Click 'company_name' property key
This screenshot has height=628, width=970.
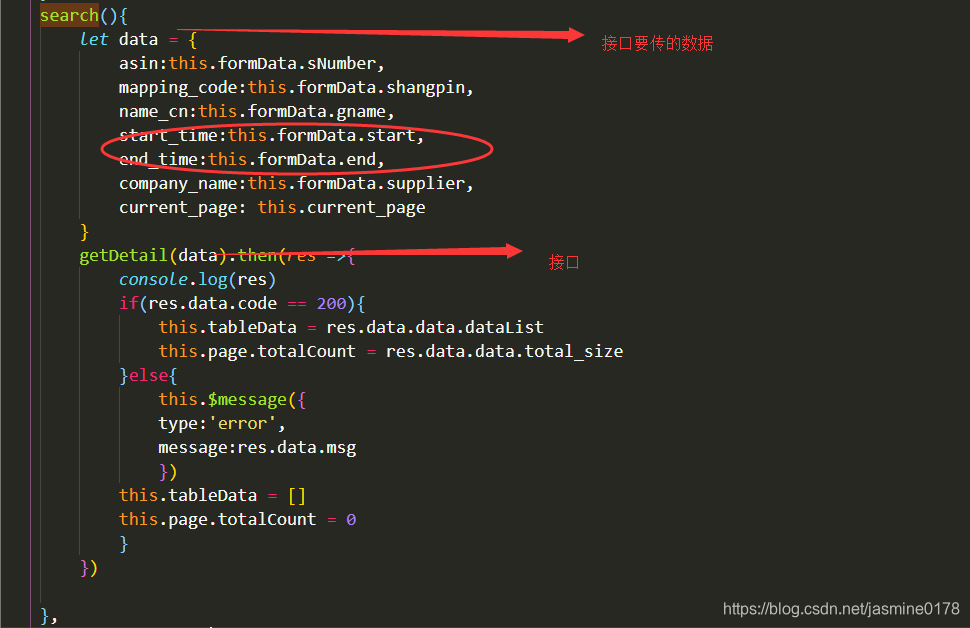tap(178, 184)
